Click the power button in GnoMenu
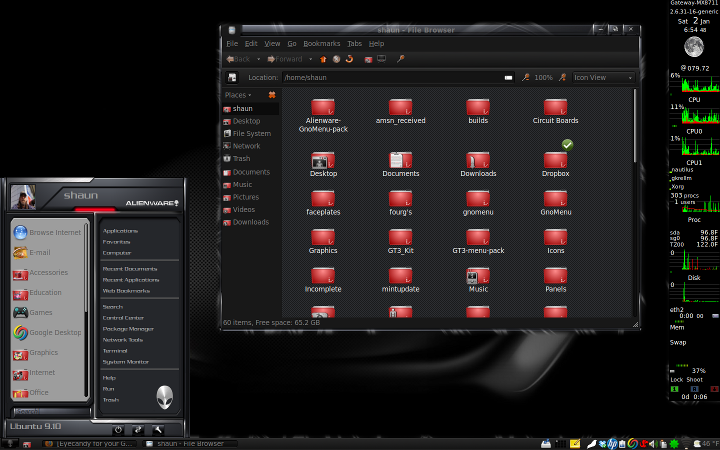 tap(118, 430)
